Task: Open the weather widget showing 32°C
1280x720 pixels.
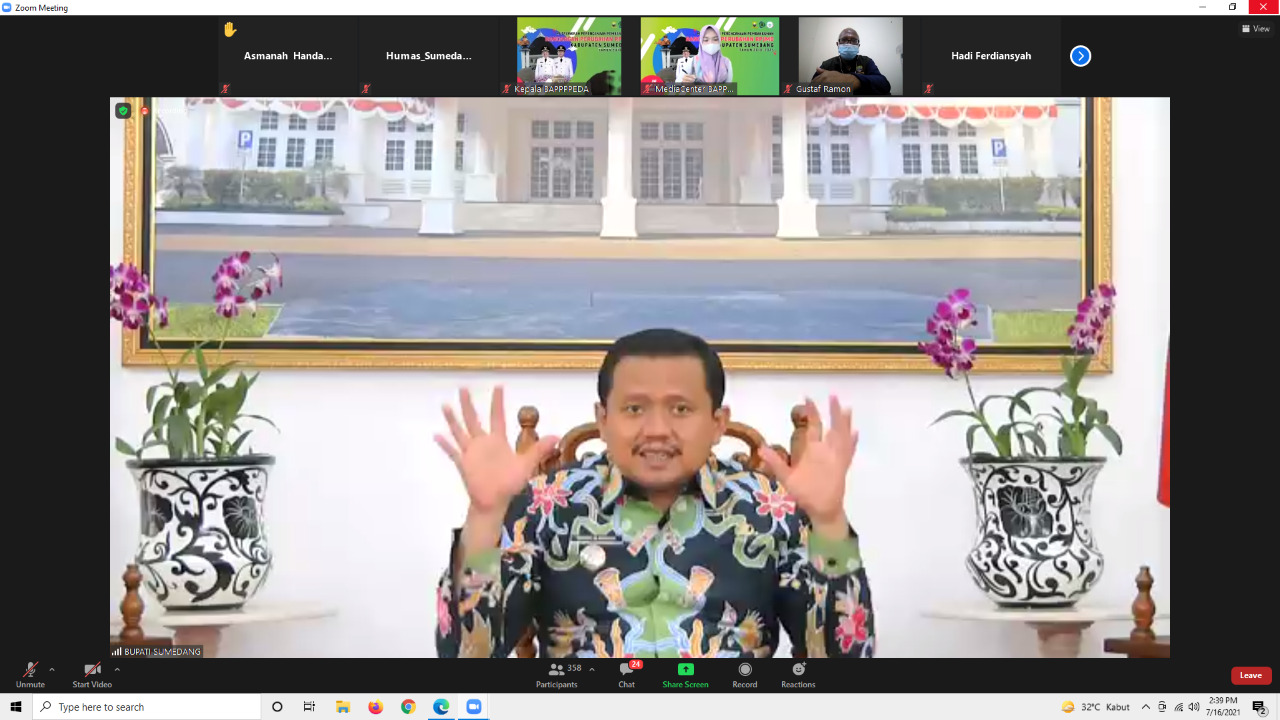Action: pos(1096,707)
